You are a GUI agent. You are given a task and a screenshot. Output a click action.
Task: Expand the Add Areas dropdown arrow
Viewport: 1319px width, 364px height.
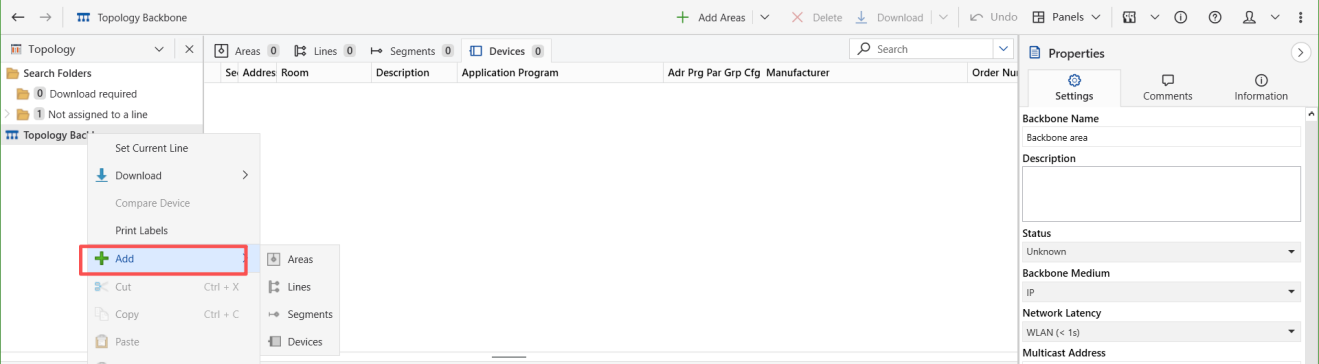765,17
